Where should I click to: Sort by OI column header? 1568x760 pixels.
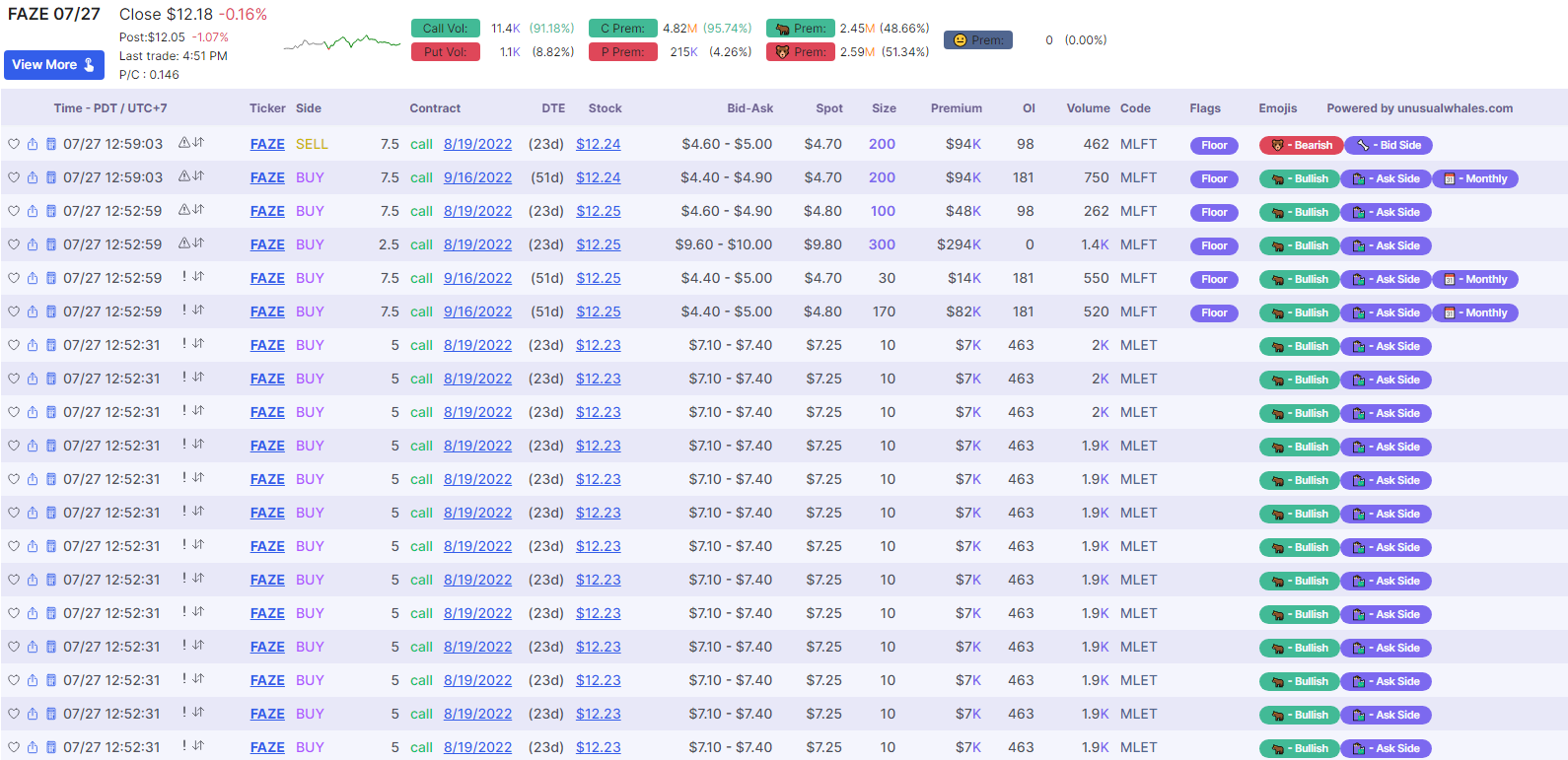click(x=1029, y=108)
